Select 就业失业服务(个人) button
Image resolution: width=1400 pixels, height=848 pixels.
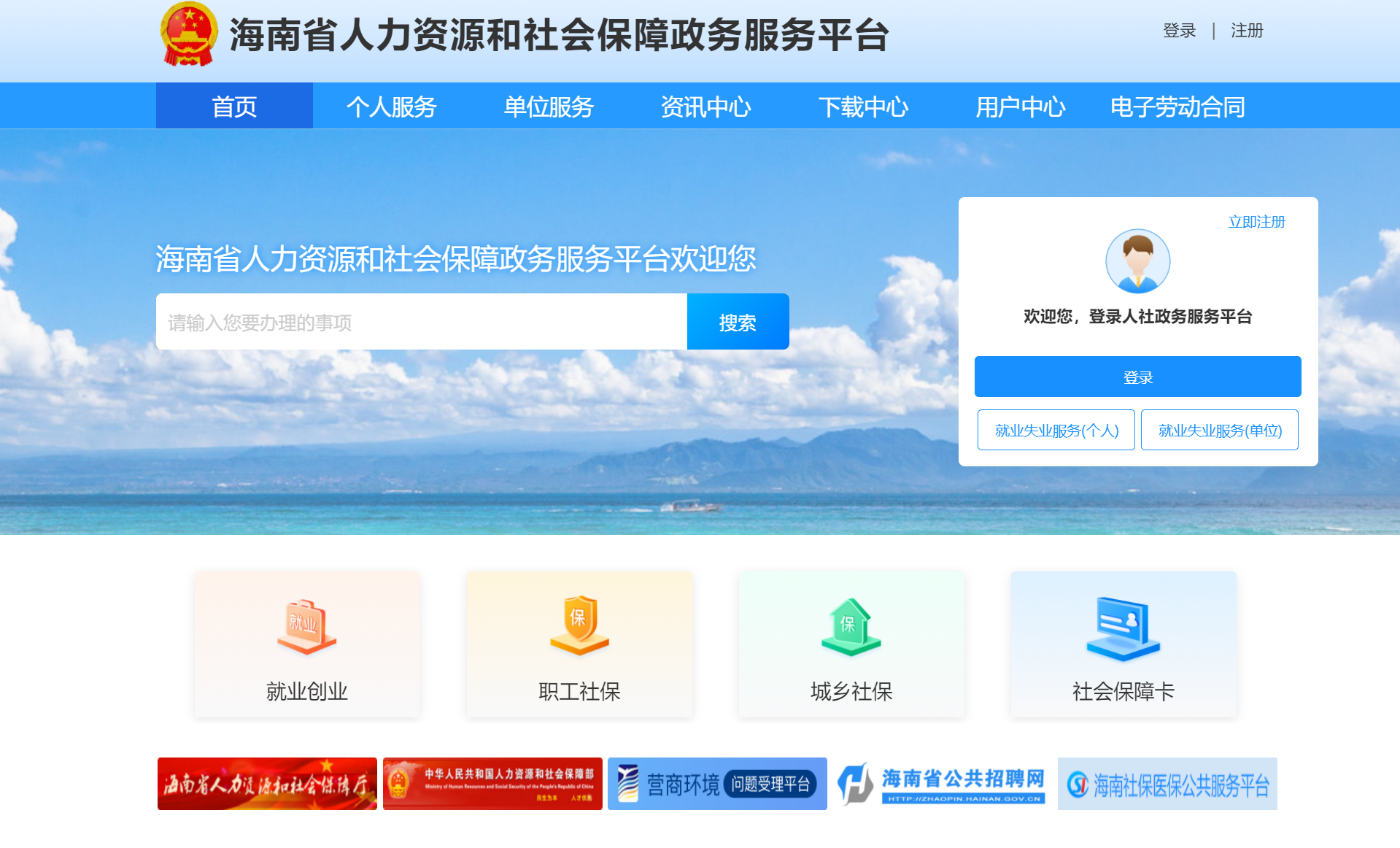(1056, 430)
